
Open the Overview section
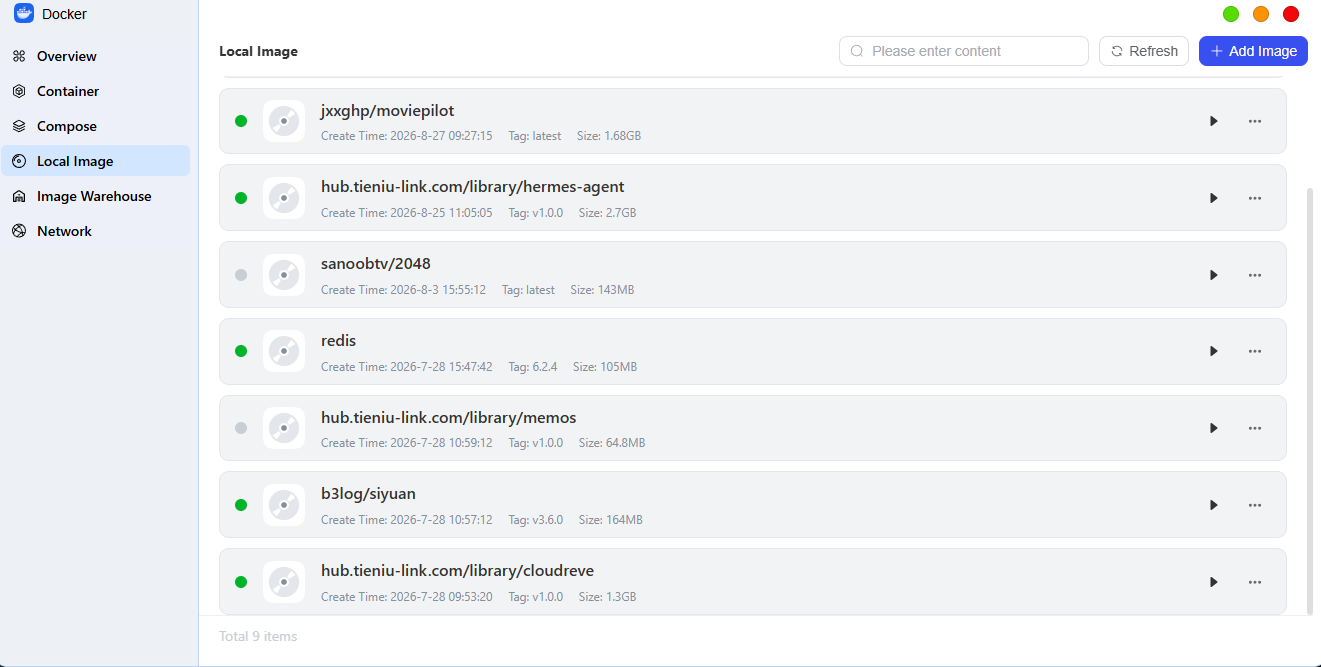point(95,56)
